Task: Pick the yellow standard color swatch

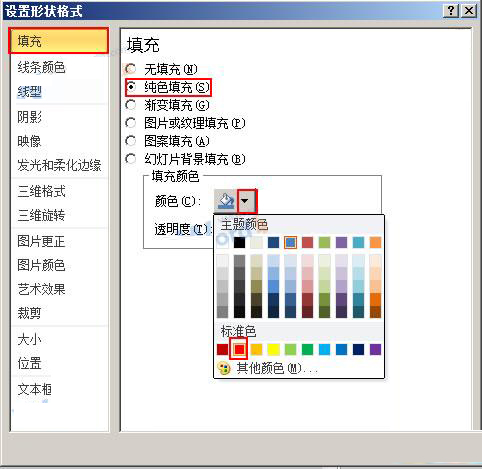Action: click(273, 349)
